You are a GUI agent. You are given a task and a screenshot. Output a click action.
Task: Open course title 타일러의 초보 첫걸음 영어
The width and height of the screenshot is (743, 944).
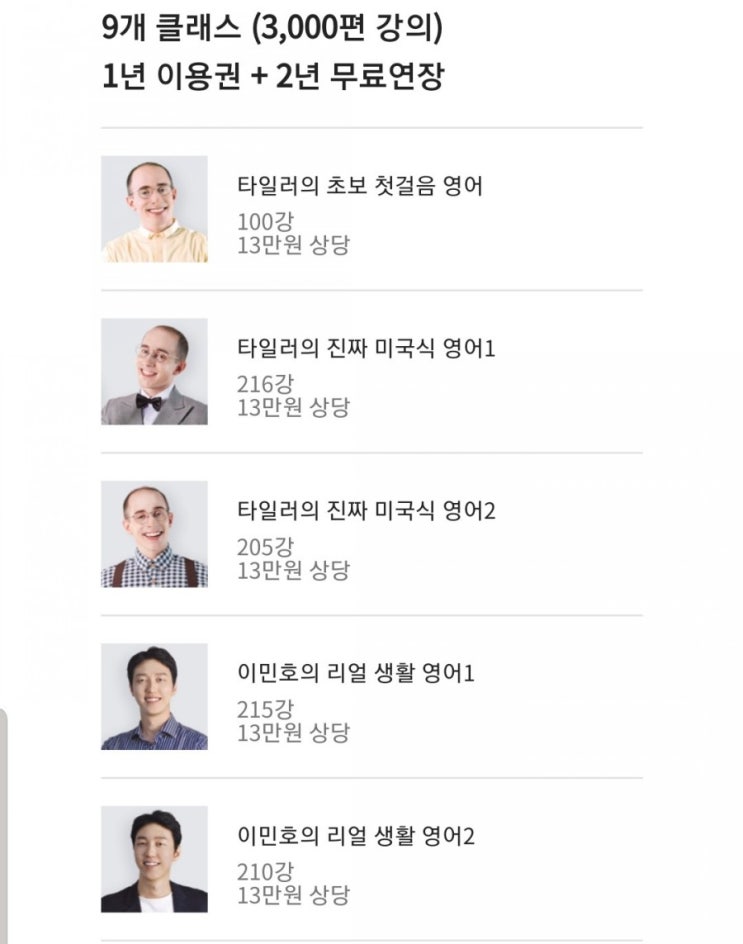(360, 185)
